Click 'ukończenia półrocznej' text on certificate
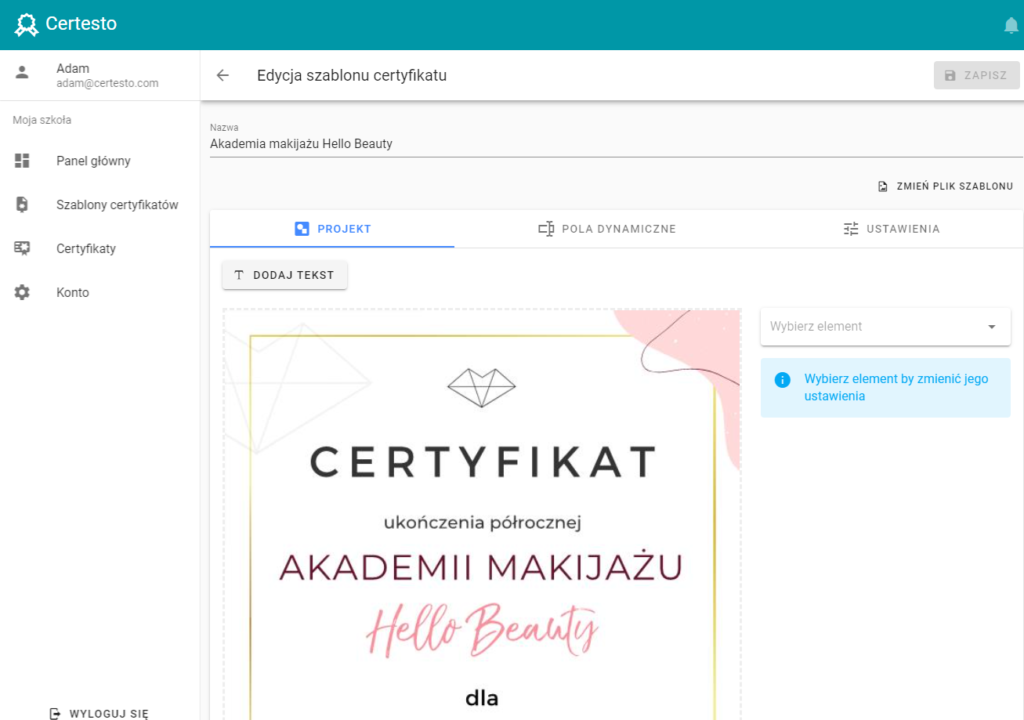The height and width of the screenshot is (720, 1024). click(482, 523)
